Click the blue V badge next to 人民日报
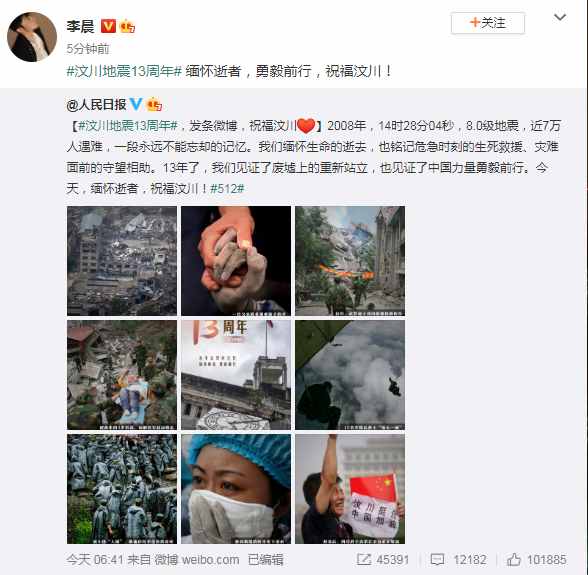588x575 pixels. coord(136,104)
